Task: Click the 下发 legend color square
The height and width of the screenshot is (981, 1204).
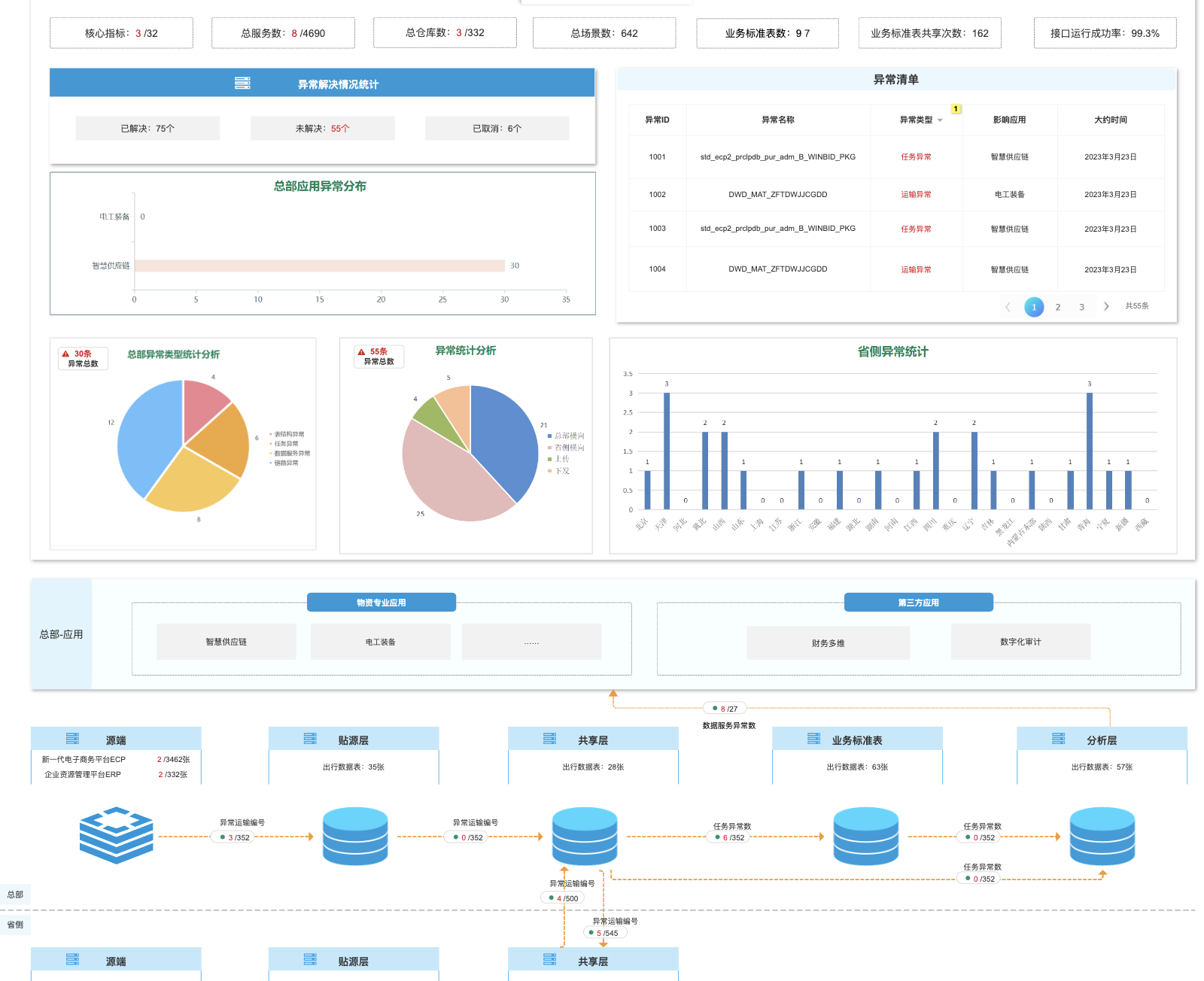Action: pos(549,471)
